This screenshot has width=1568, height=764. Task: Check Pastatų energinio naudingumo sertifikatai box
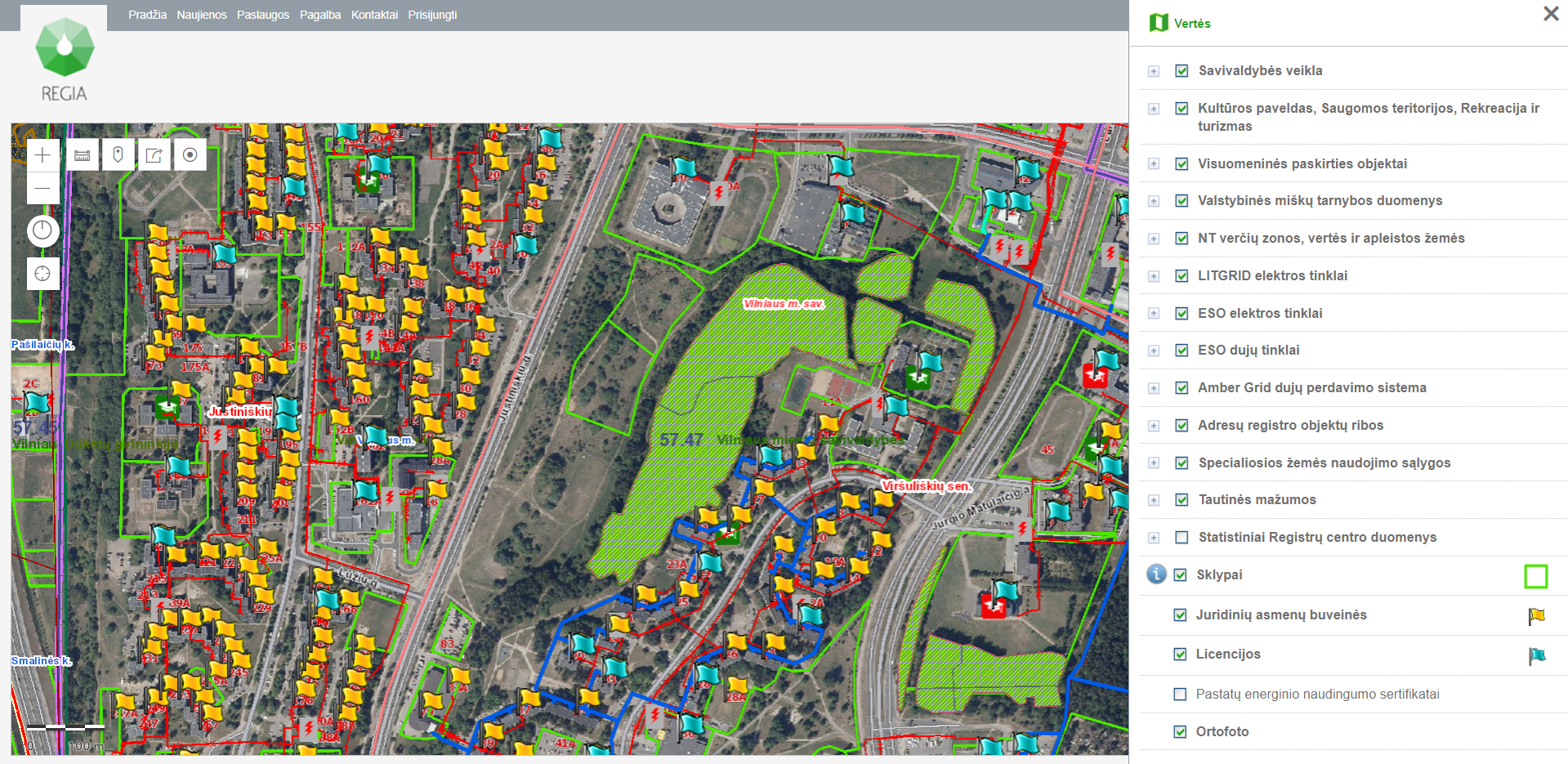coord(1180,695)
